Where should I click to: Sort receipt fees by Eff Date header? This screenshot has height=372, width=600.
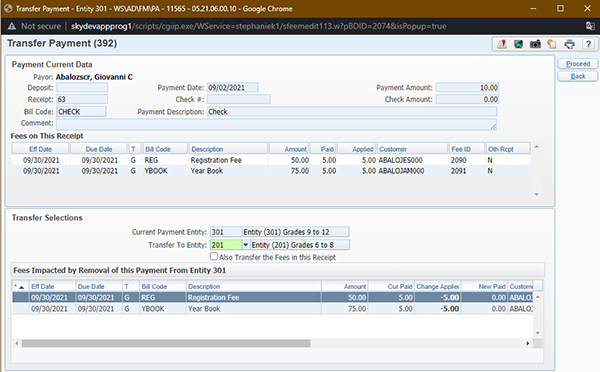coord(40,149)
